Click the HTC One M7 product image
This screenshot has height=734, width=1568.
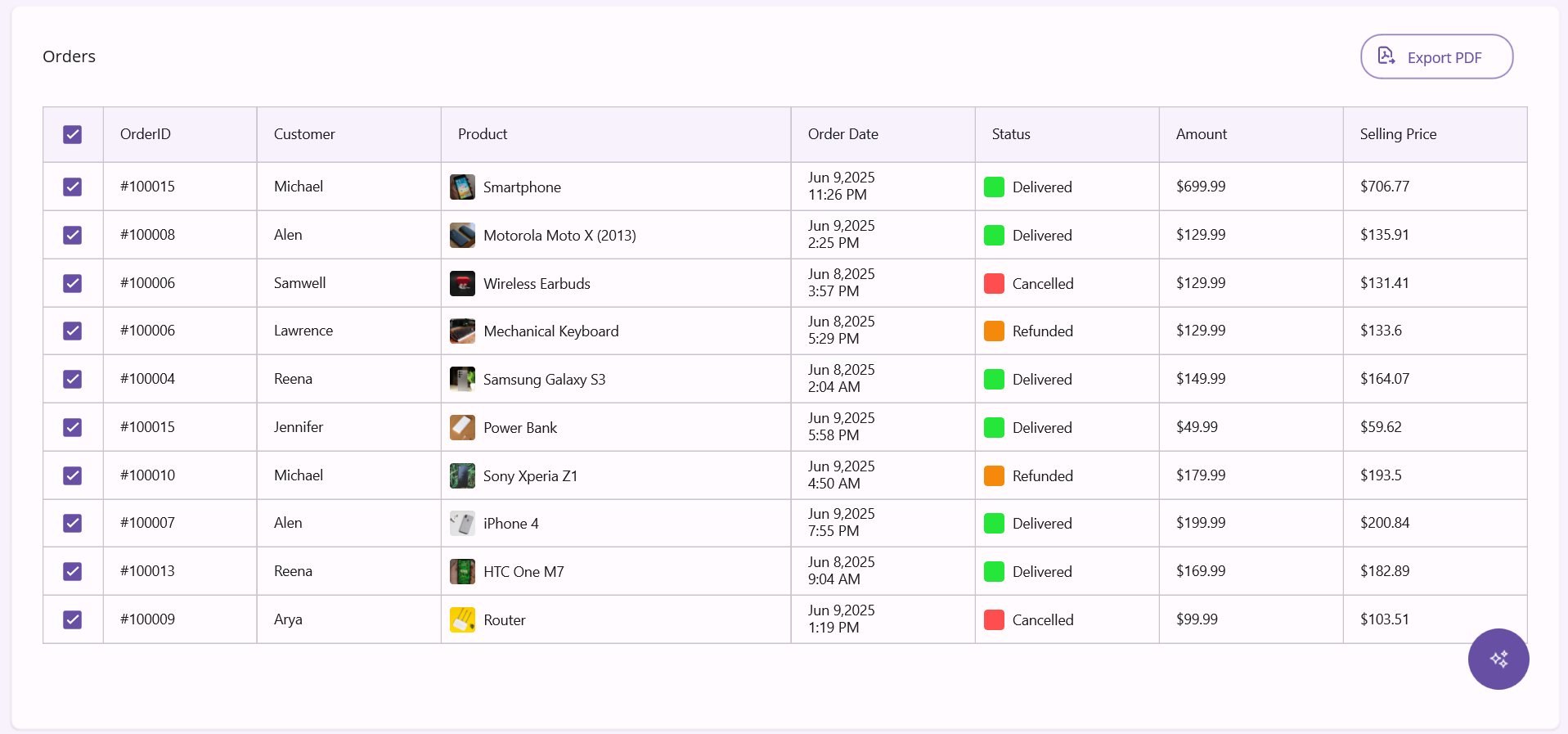click(462, 571)
